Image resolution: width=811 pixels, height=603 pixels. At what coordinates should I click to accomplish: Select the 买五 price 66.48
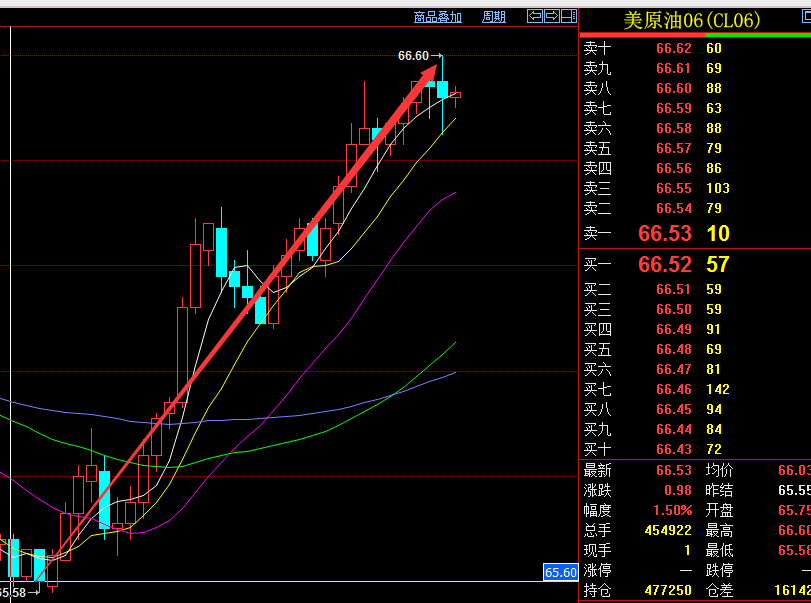coord(673,350)
